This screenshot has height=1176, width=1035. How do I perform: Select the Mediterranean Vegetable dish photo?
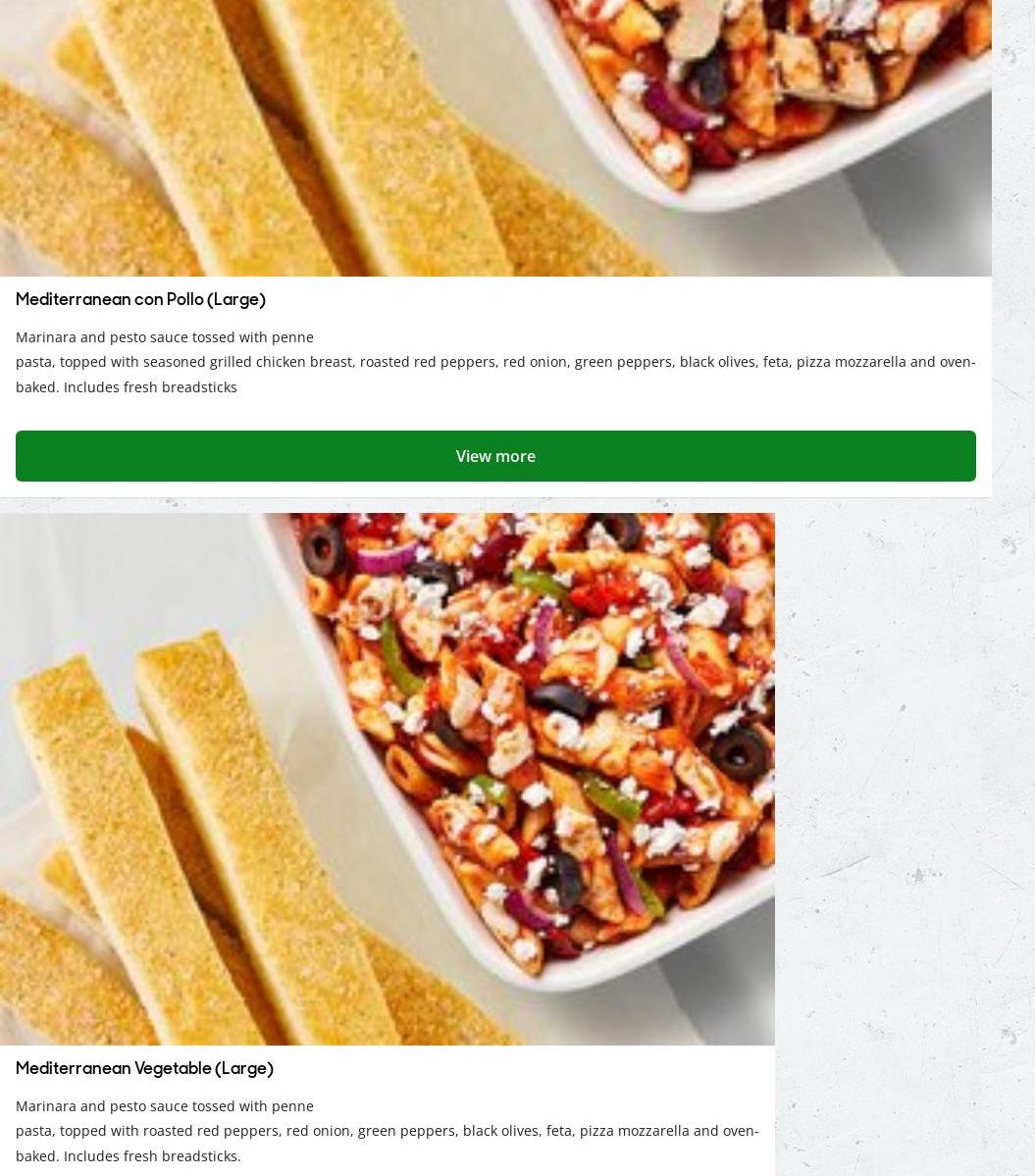(387, 779)
